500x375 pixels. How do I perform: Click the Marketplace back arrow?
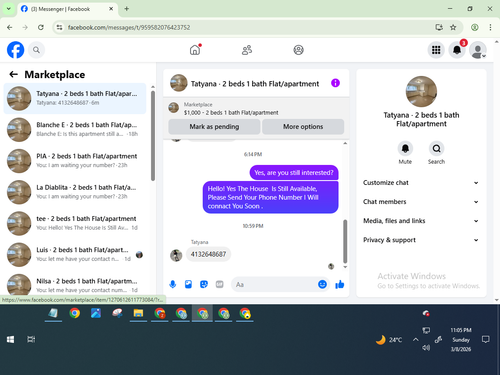(x=13, y=74)
